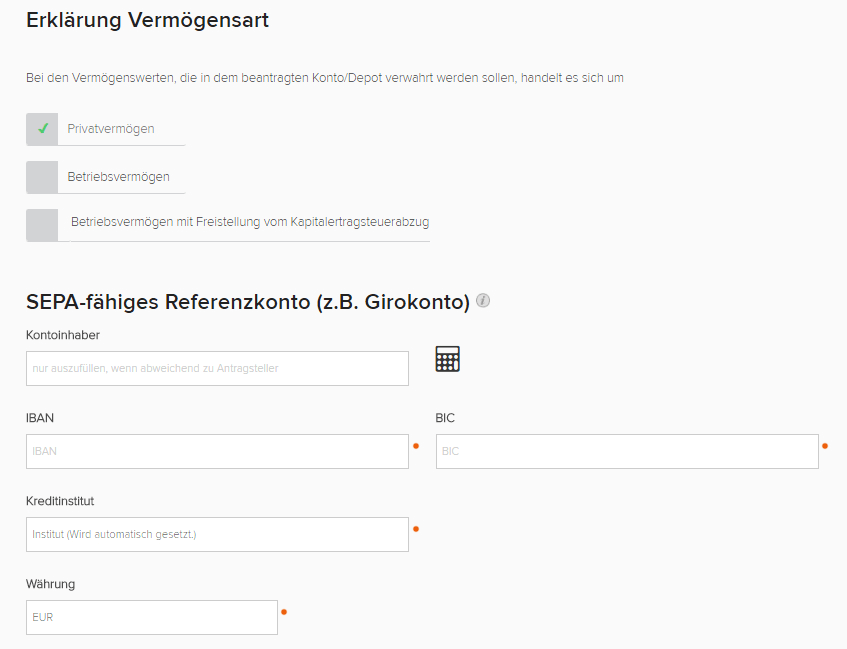
Task: Select the BIC input field
Action: tap(627, 451)
